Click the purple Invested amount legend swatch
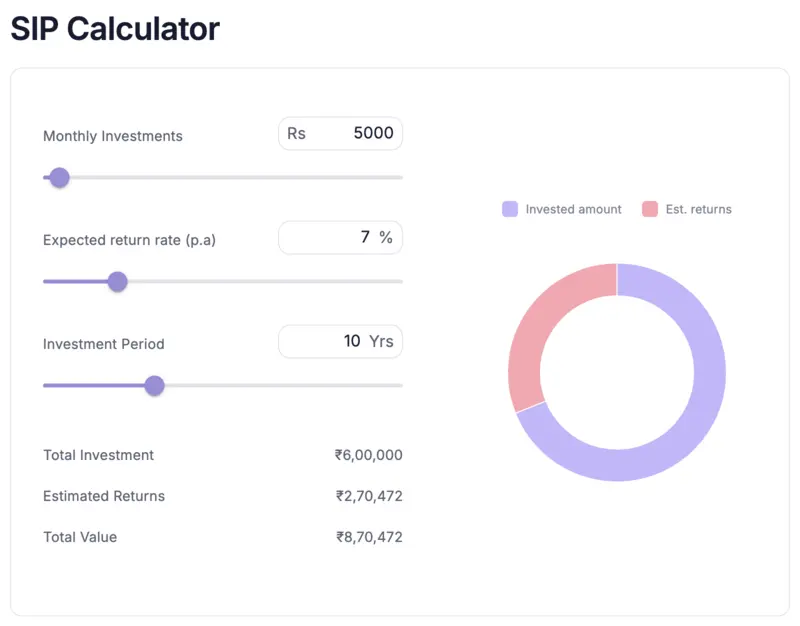This screenshot has height=626, width=800. click(510, 209)
